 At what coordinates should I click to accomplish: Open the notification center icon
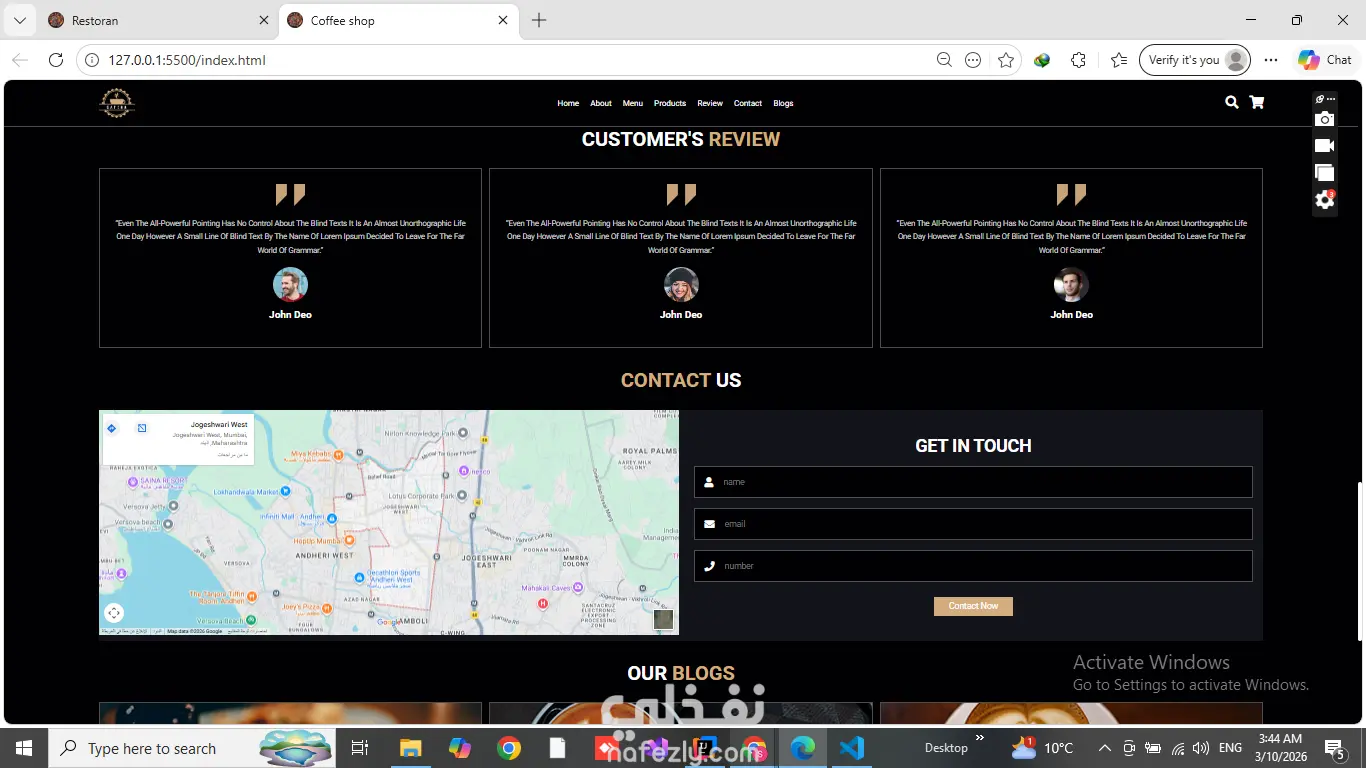tap(1334, 748)
